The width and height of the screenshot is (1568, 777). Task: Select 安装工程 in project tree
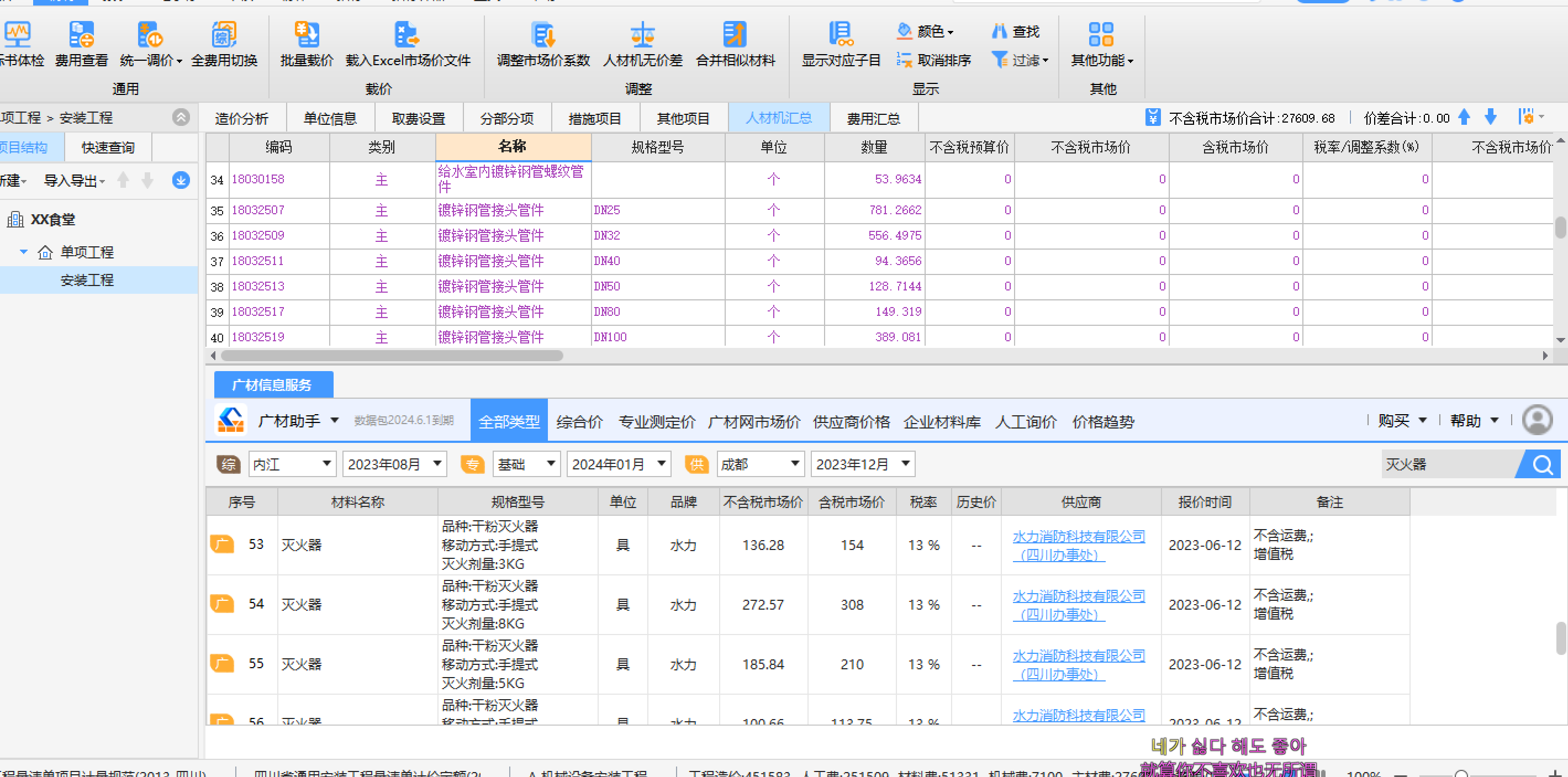click(87, 280)
